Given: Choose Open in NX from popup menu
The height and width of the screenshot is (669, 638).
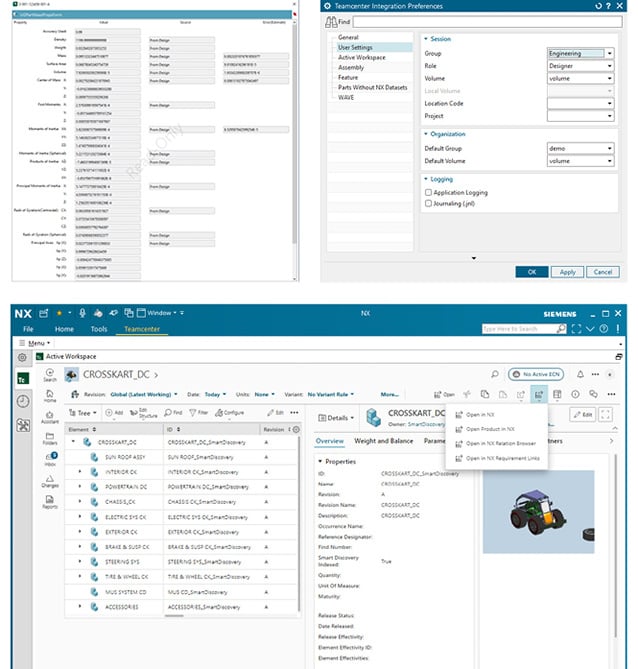Looking at the screenshot, I should point(480,413).
